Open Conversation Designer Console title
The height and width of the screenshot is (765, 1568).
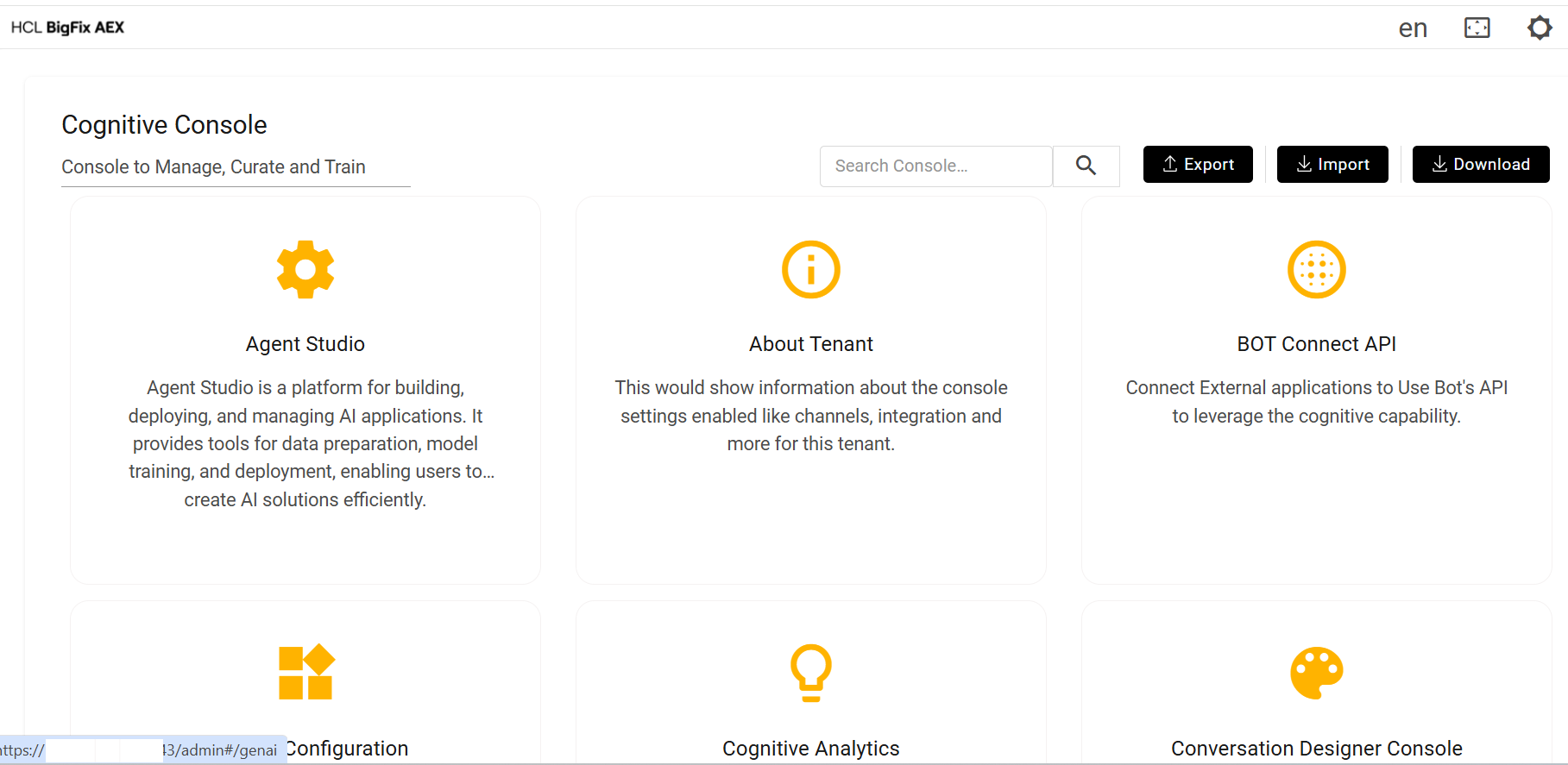pyautogui.click(x=1316, y=748)
